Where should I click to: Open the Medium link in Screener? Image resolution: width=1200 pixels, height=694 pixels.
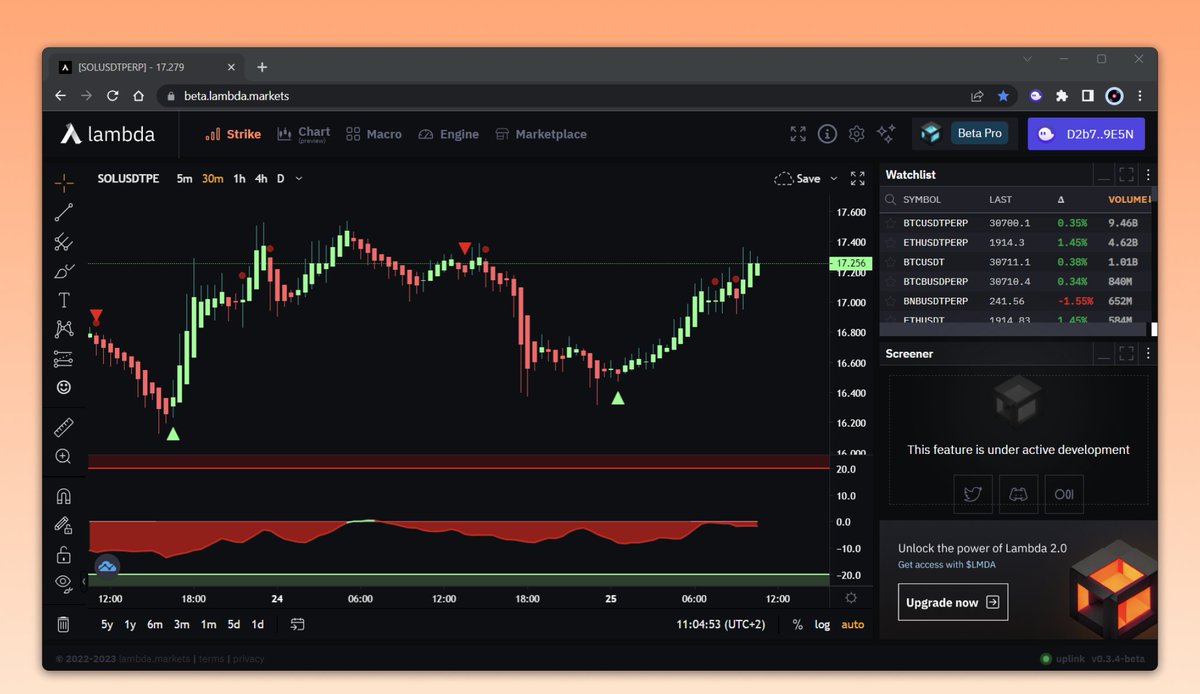tap(1065, 494)
